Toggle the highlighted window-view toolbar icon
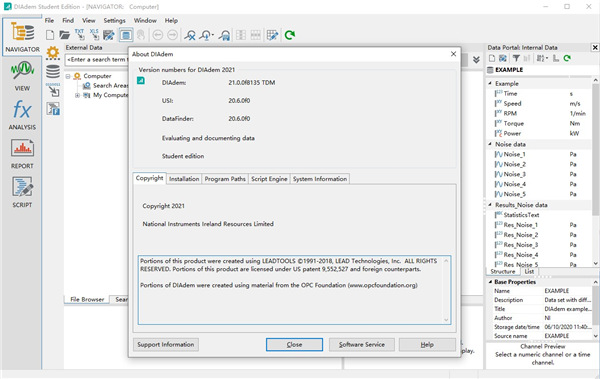The width and height of the screenshot is (600, 379). 126,35
